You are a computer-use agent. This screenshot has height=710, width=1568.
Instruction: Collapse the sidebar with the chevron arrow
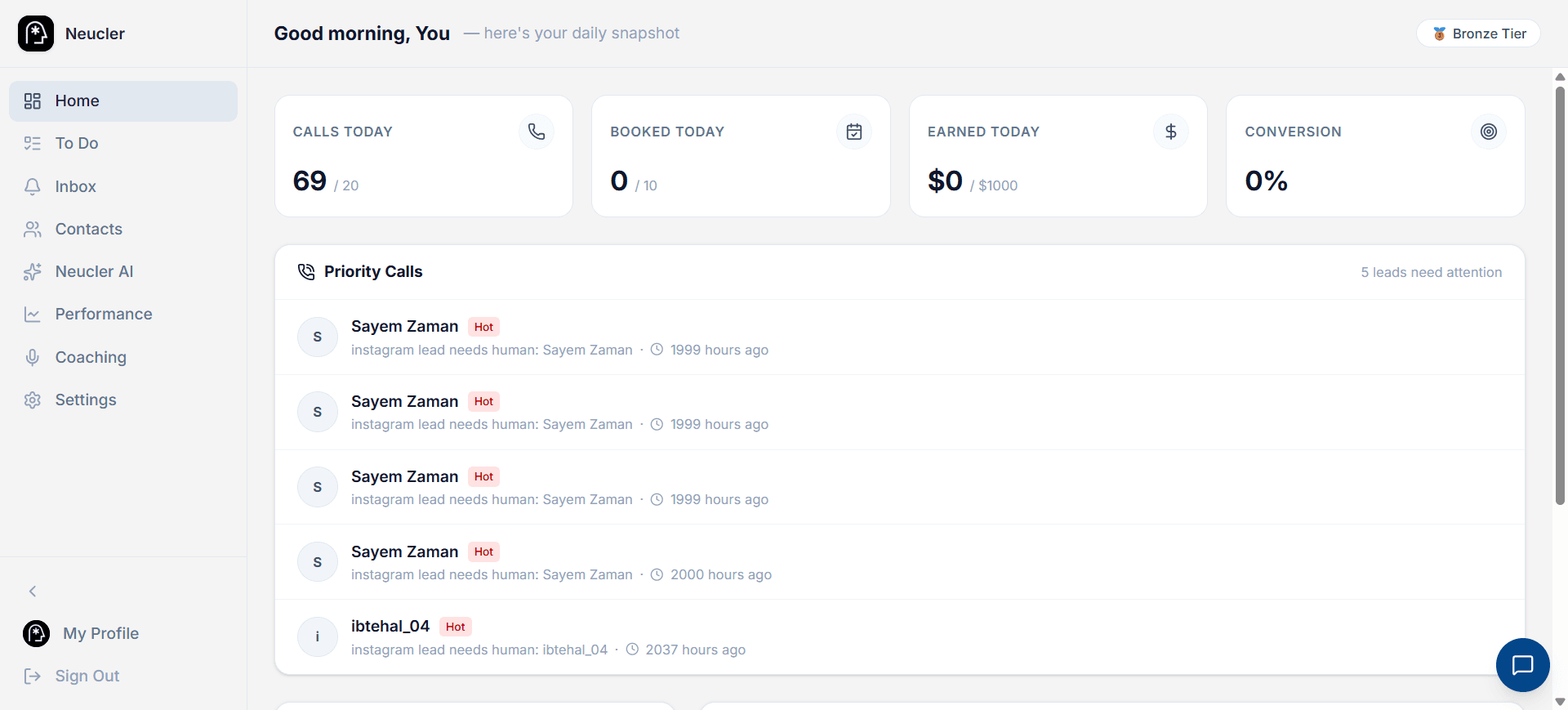pos(33,591)
